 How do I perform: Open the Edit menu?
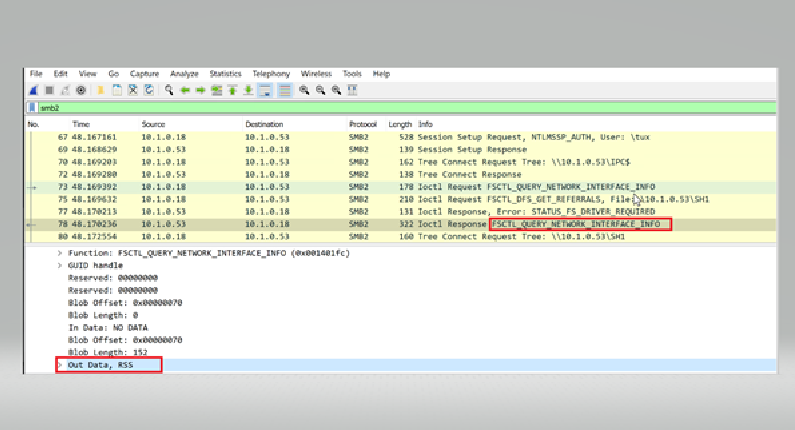point(60,74)
